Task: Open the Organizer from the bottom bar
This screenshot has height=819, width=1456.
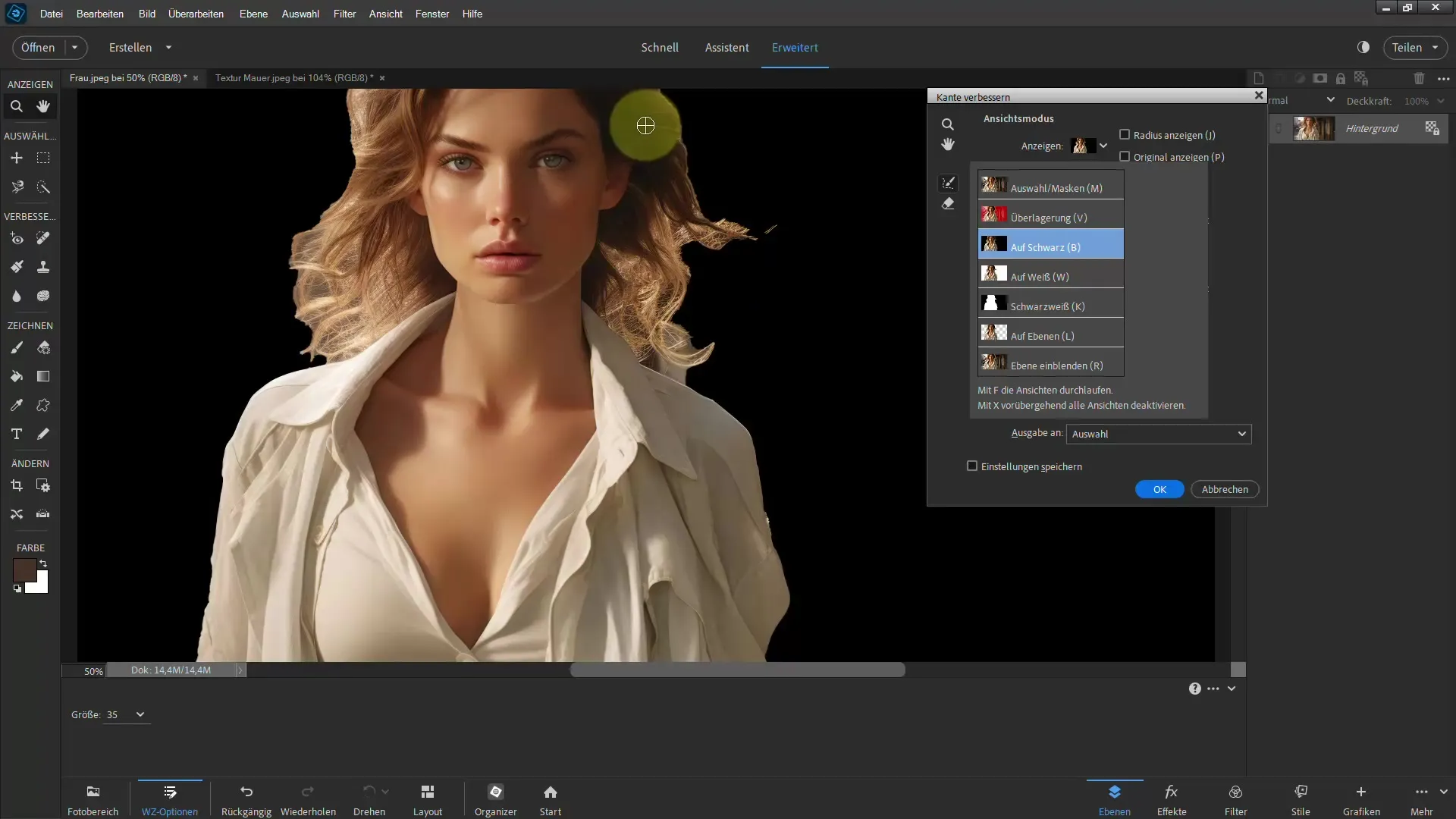Action: click(495, 792)
